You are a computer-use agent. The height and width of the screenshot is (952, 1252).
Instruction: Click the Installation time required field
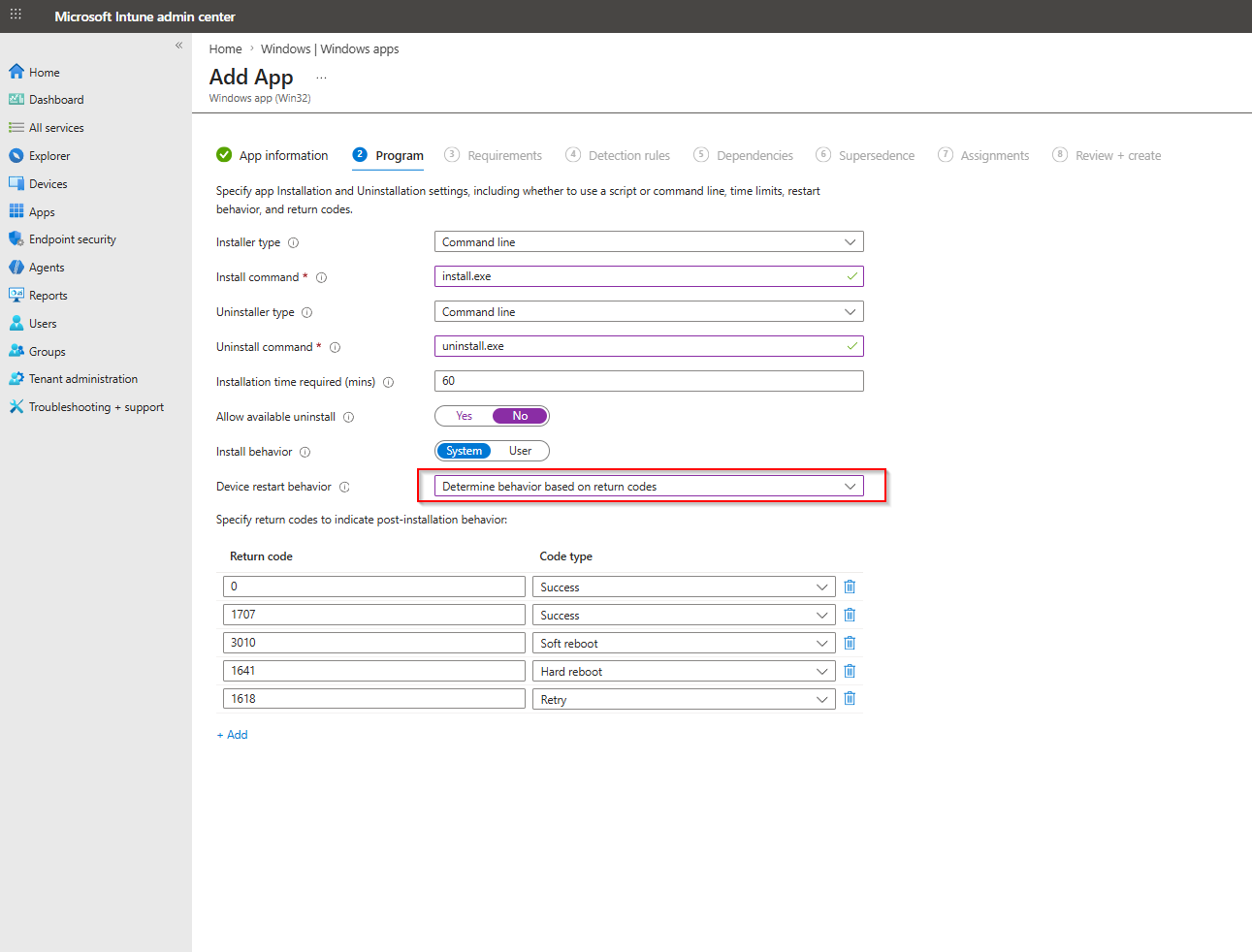point(648,381)
